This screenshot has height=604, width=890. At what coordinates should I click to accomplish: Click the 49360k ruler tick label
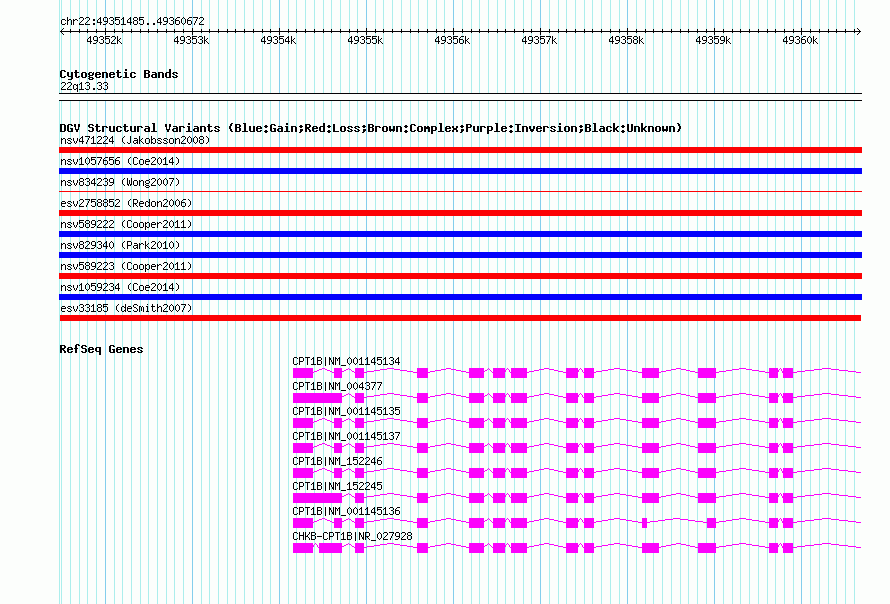[800, 40]
